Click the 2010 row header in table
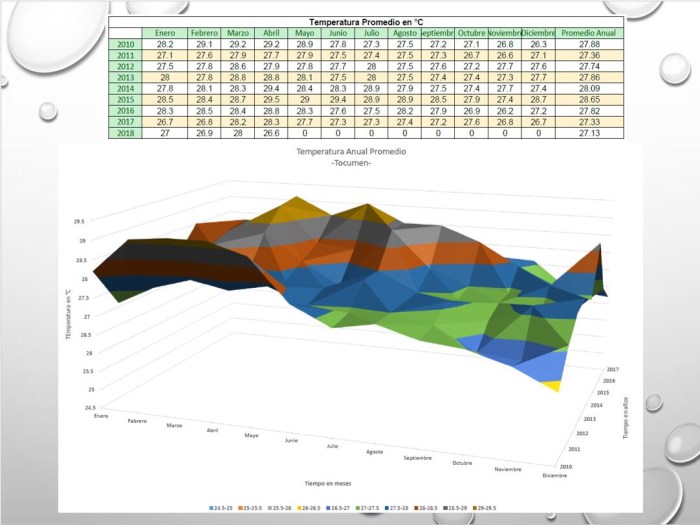The width and height of the screenshot is (700, 525). pyautogui.click(x=126, y=45)
